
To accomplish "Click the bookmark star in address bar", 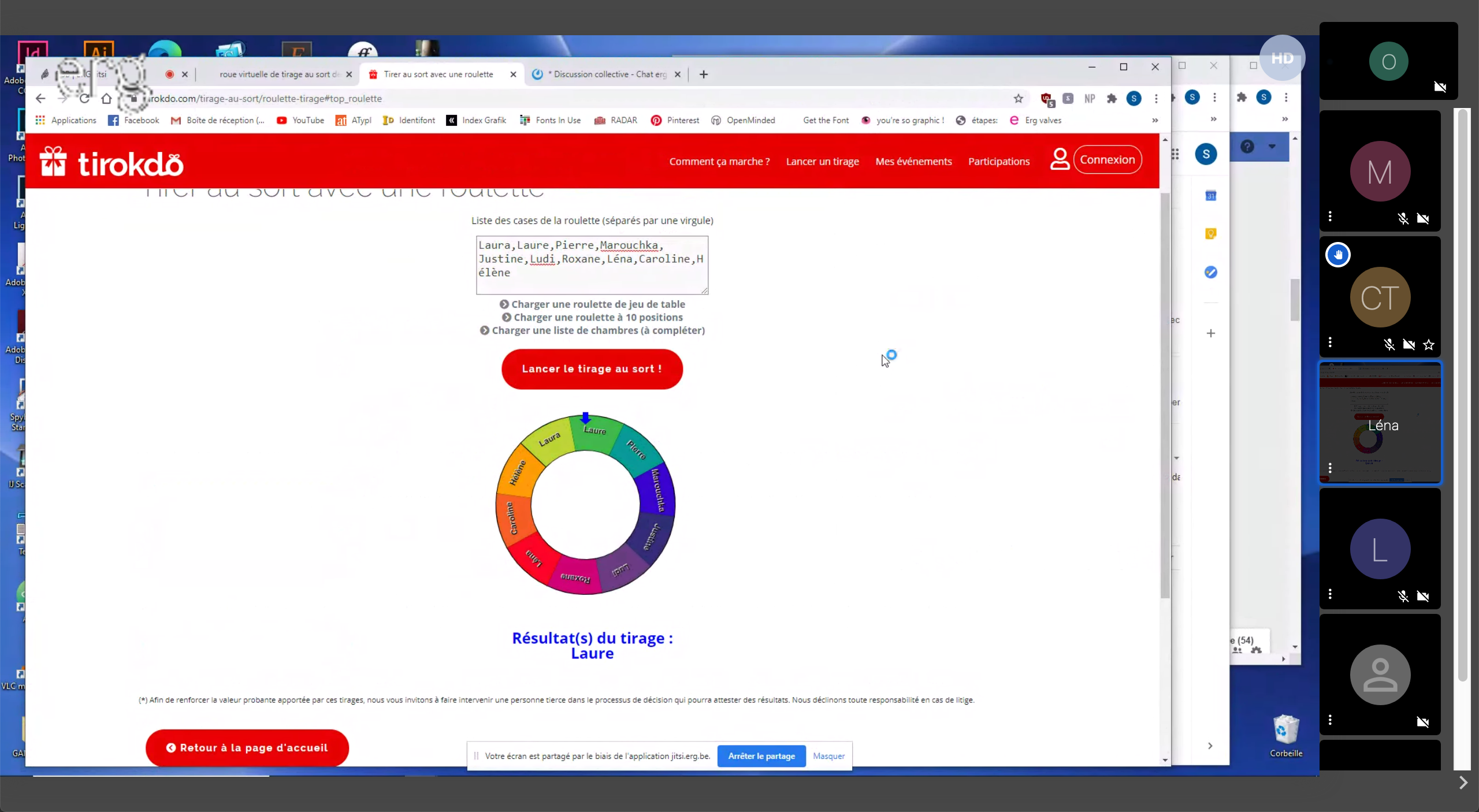I will 1018,99.
